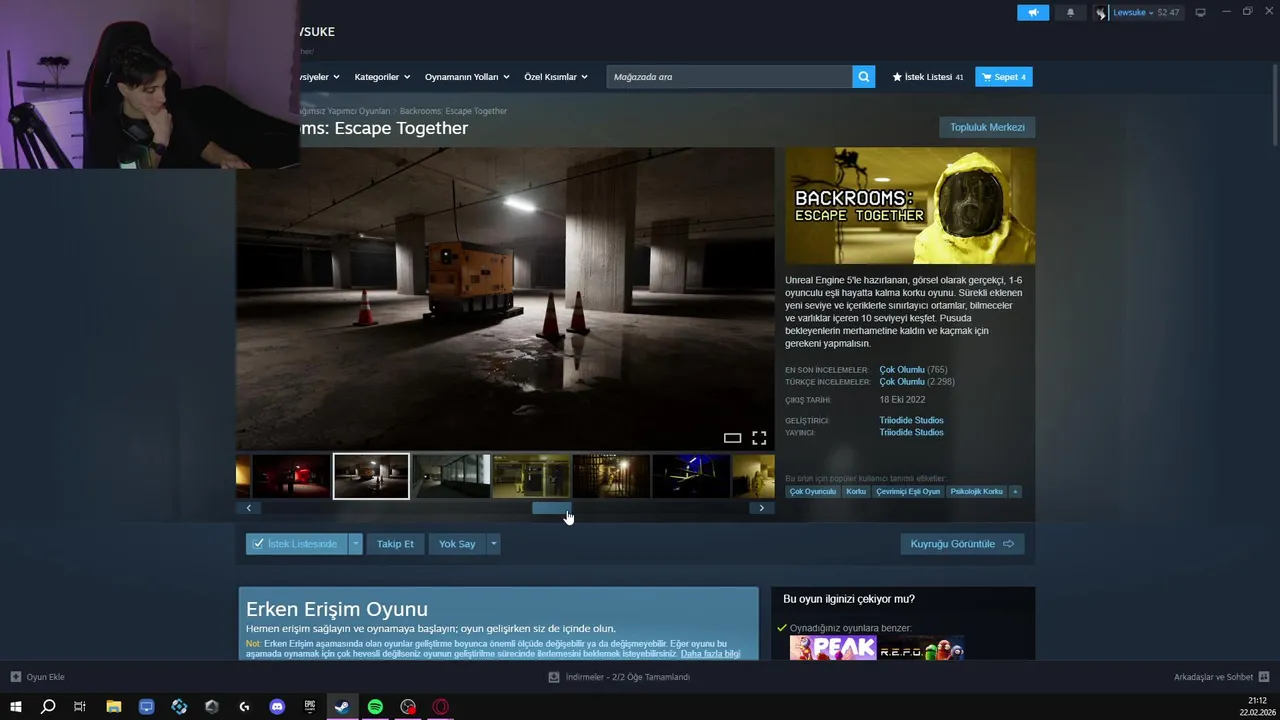Open the Kategoriler store menu

tap(382, 77)
